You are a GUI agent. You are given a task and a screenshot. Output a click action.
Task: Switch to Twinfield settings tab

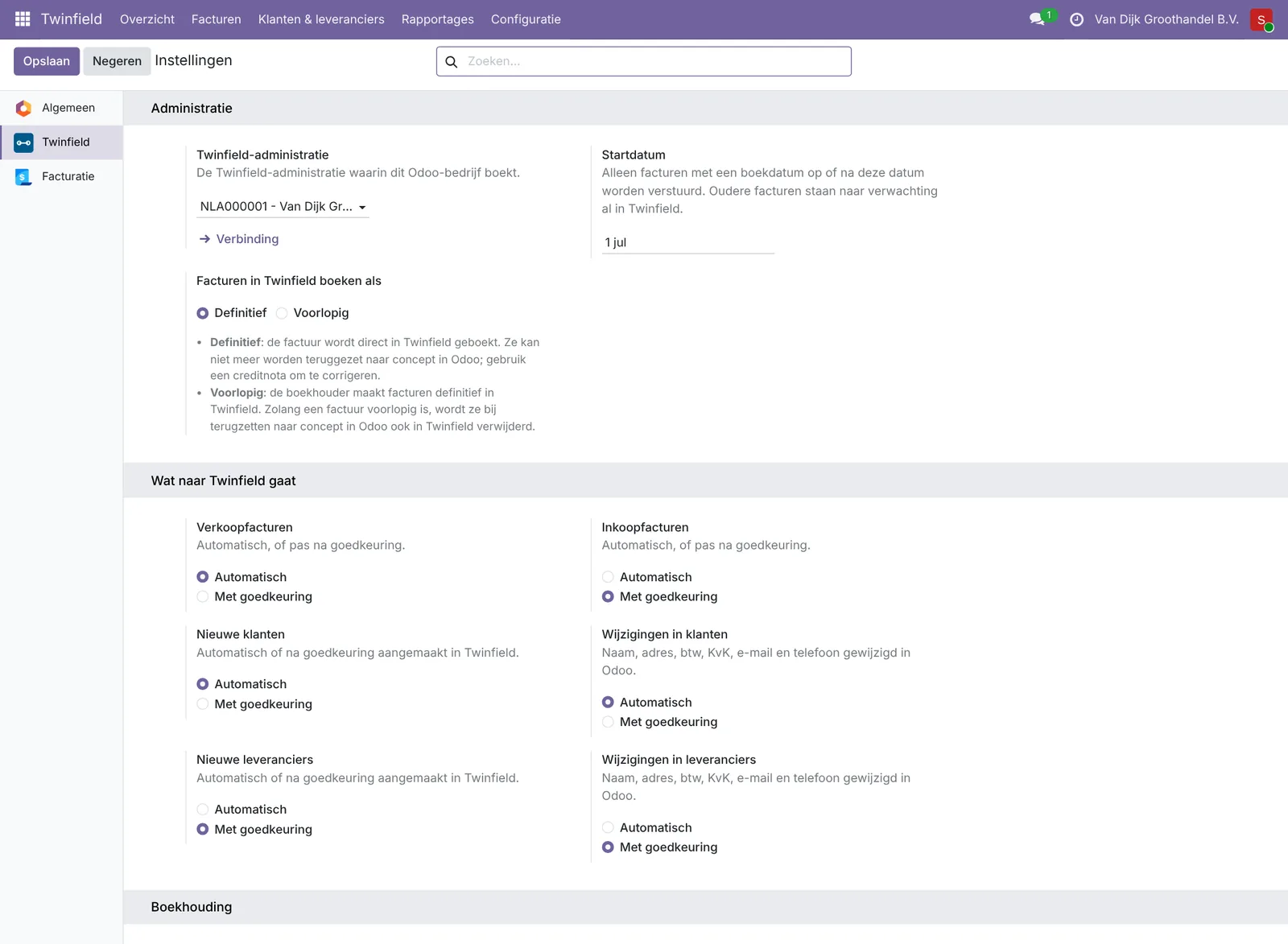coord(61,142)
